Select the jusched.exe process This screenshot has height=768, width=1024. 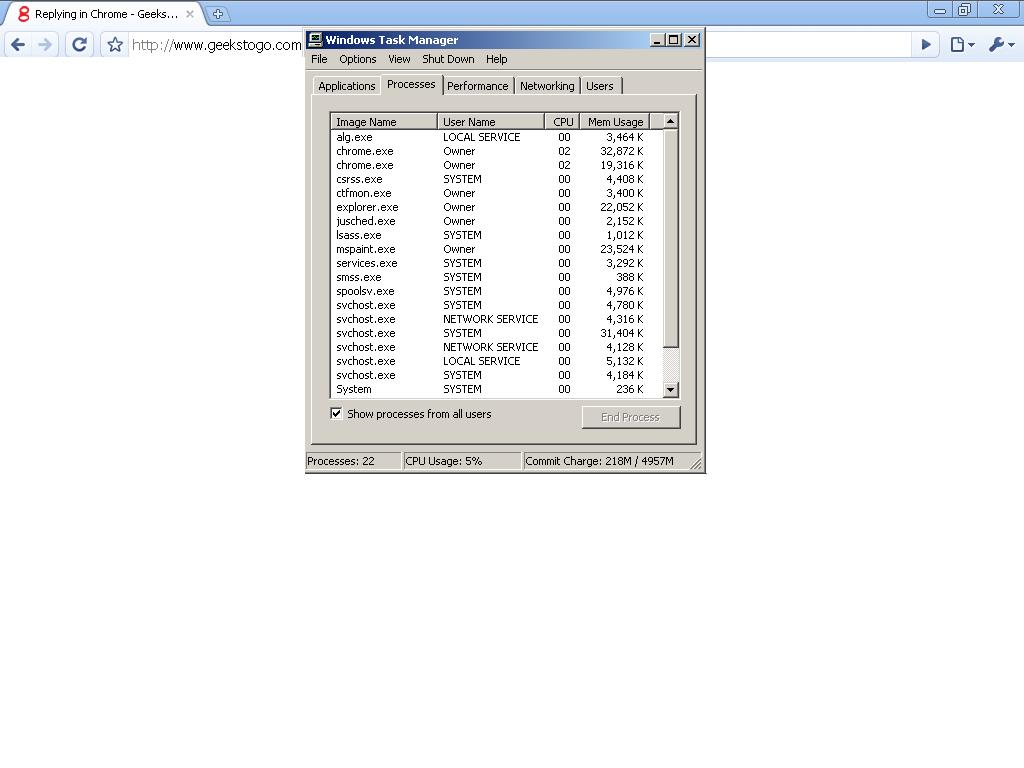(x=496, y=221)
